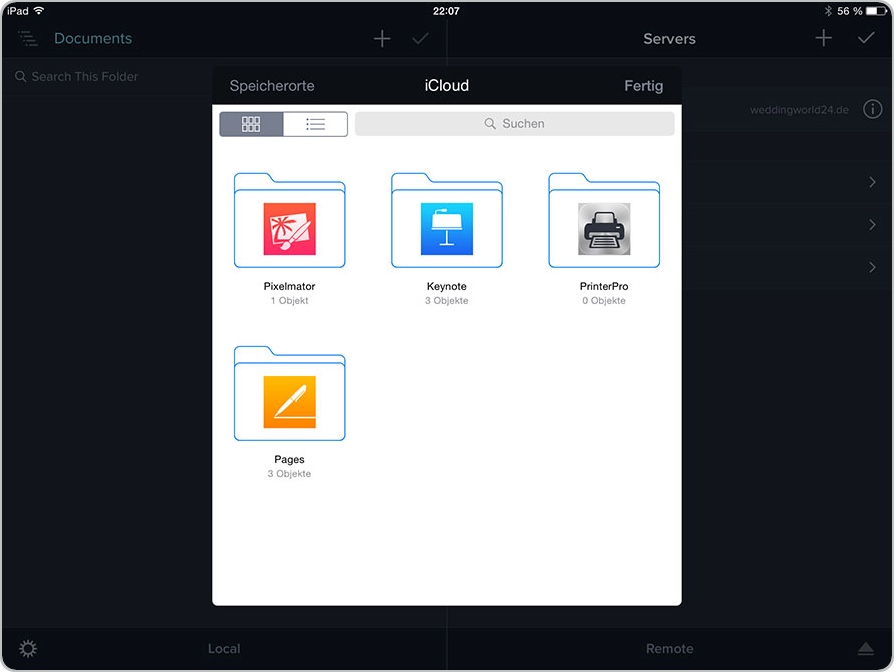Switch to grid view in iCloud picker
Screen dimensions: 894x672
(251, 124)
